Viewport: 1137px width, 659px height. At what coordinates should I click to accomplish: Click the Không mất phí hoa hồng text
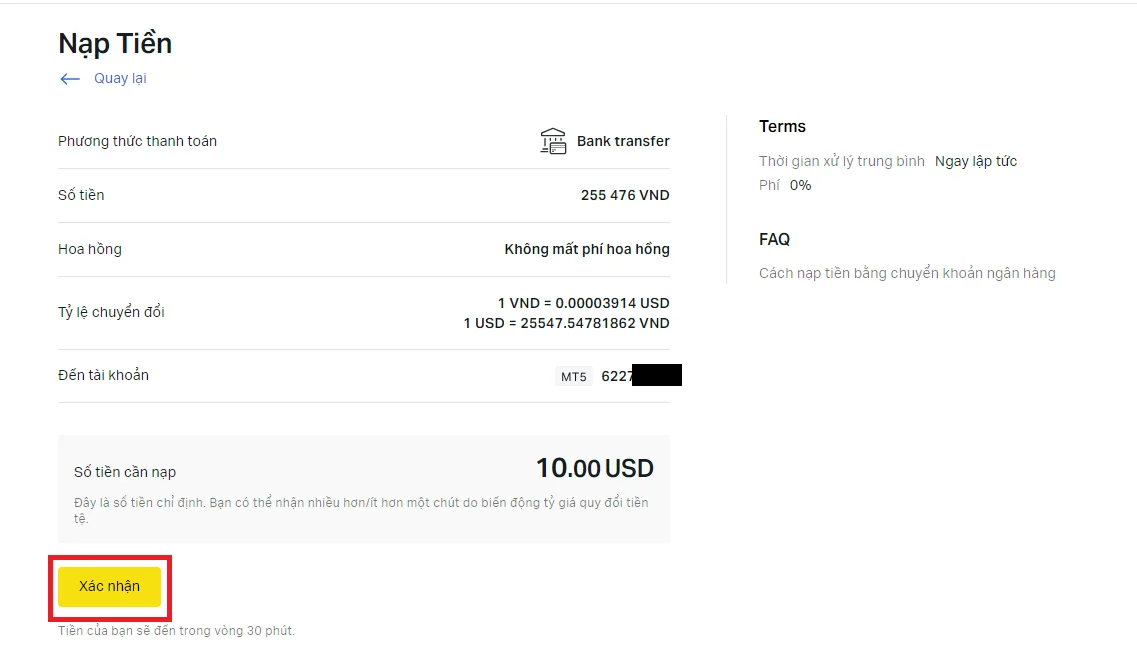(587, 249)
